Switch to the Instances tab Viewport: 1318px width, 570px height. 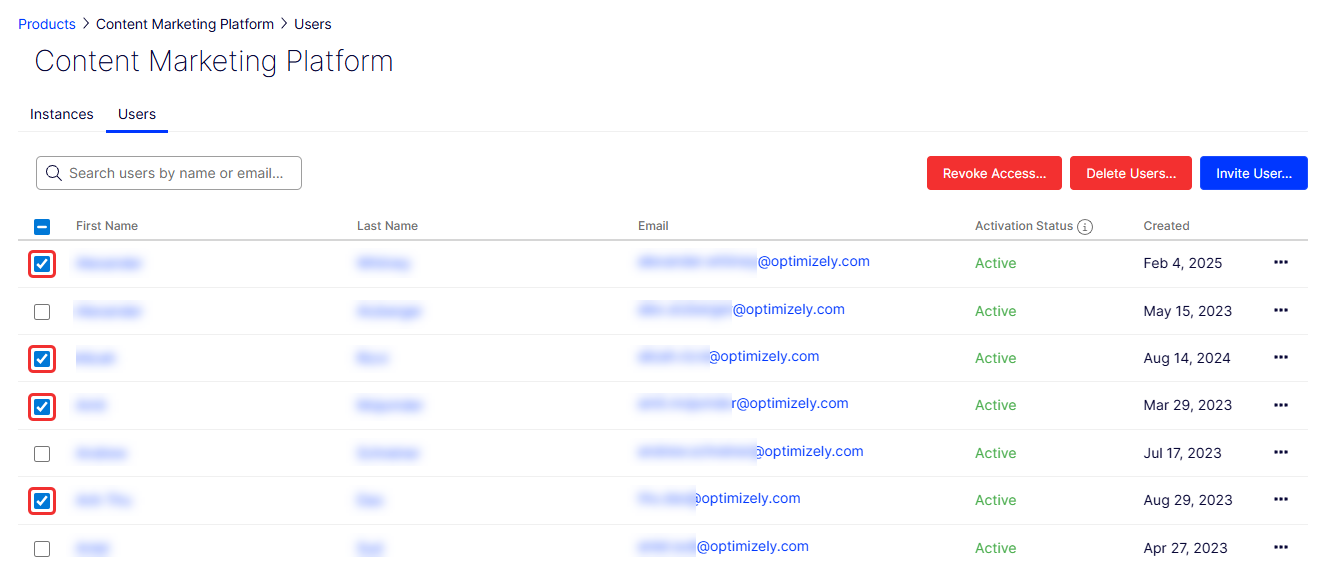pos(62,114)
